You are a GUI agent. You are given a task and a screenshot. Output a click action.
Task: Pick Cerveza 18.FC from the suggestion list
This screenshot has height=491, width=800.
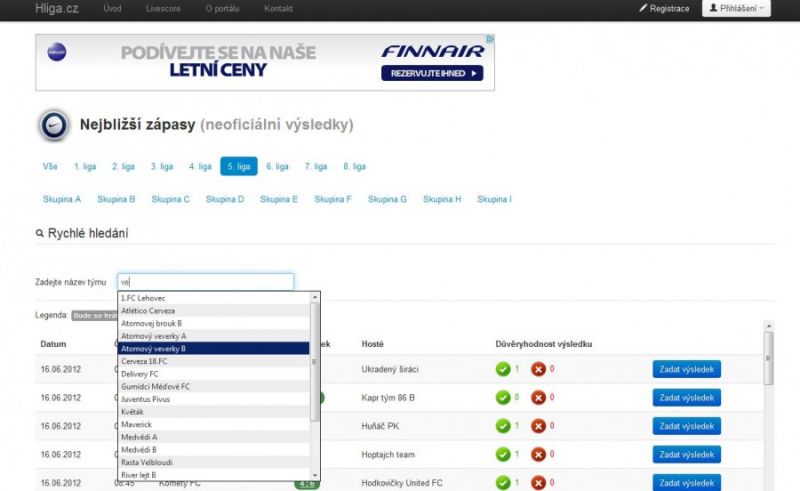[214, 361]
